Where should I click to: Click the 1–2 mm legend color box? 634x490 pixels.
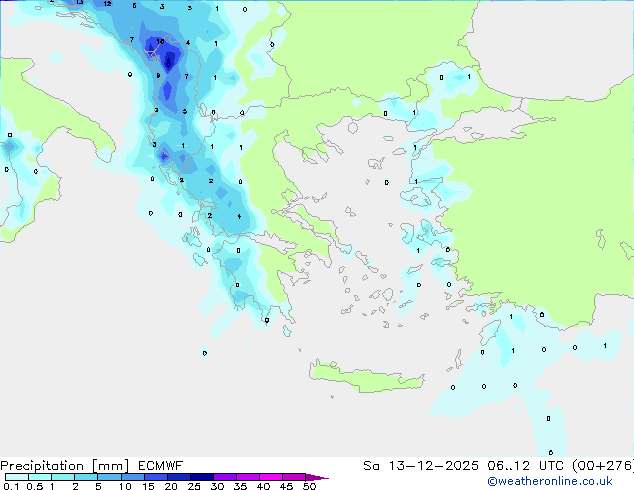[x=63, y=477]
